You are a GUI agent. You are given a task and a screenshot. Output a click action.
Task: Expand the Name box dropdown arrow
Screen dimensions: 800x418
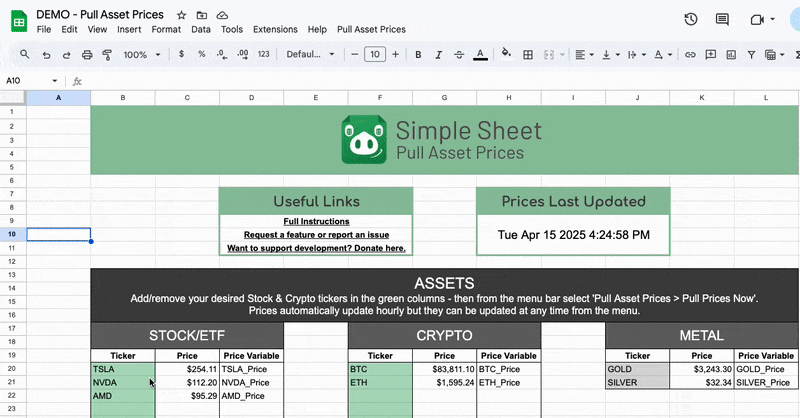point(55,81)
